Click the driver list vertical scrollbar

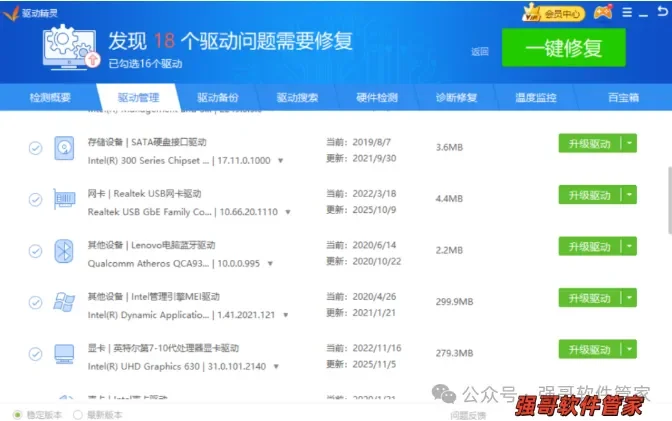(669, 200)
